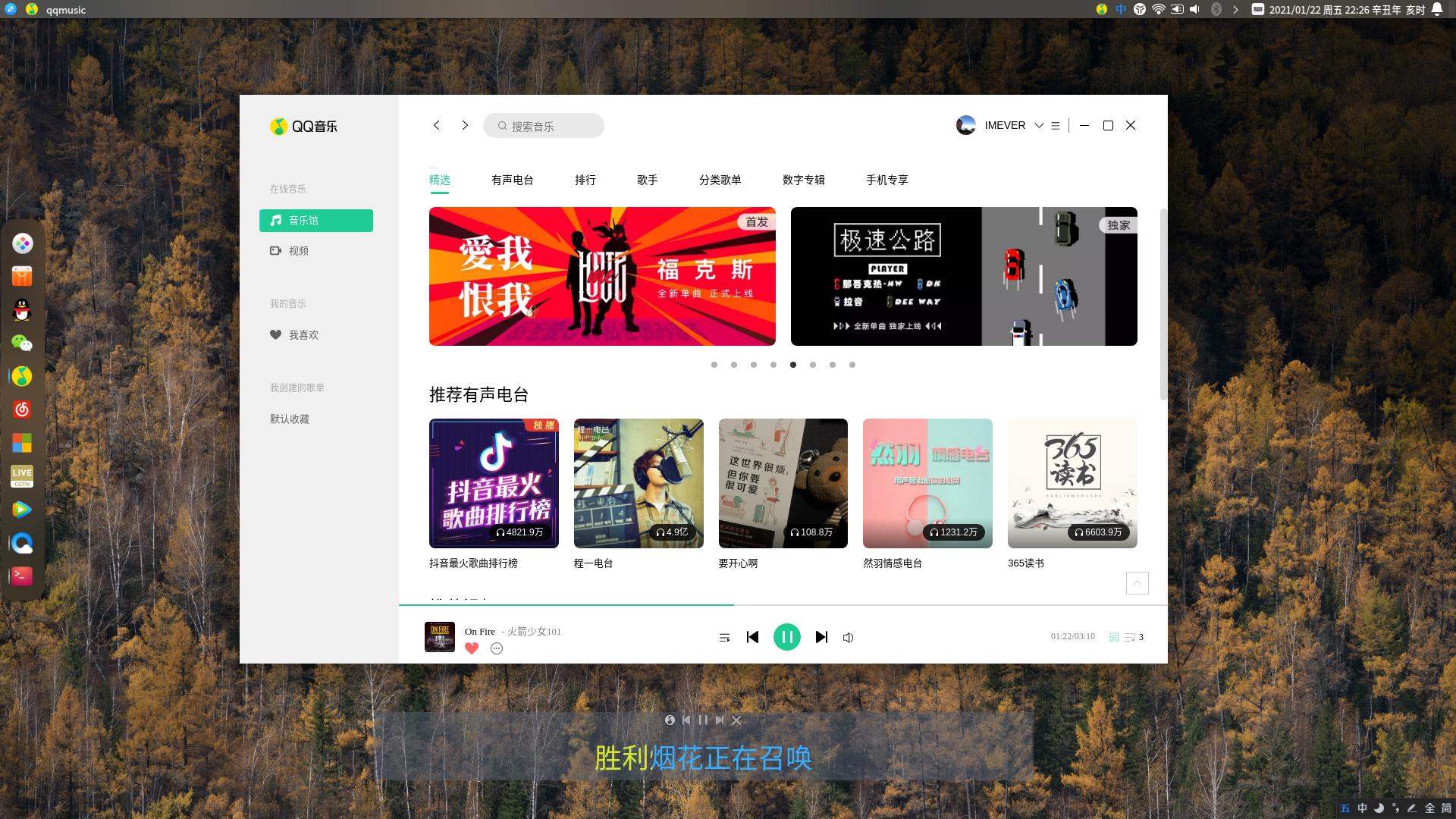This screenshot has height=819, width=1456.
Task: Open the volume control speaker icon
Action: (849, 638)
